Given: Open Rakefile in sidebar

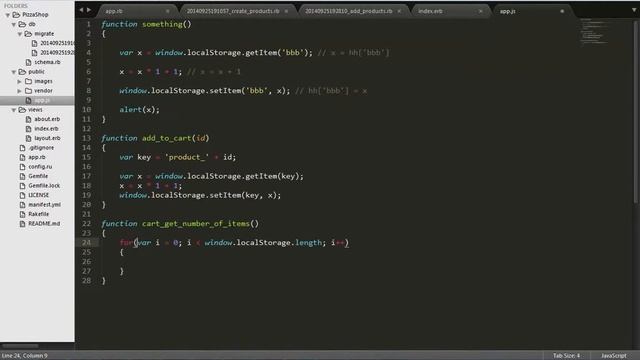Looking at the screenshot, I should [x=38, y=214].
